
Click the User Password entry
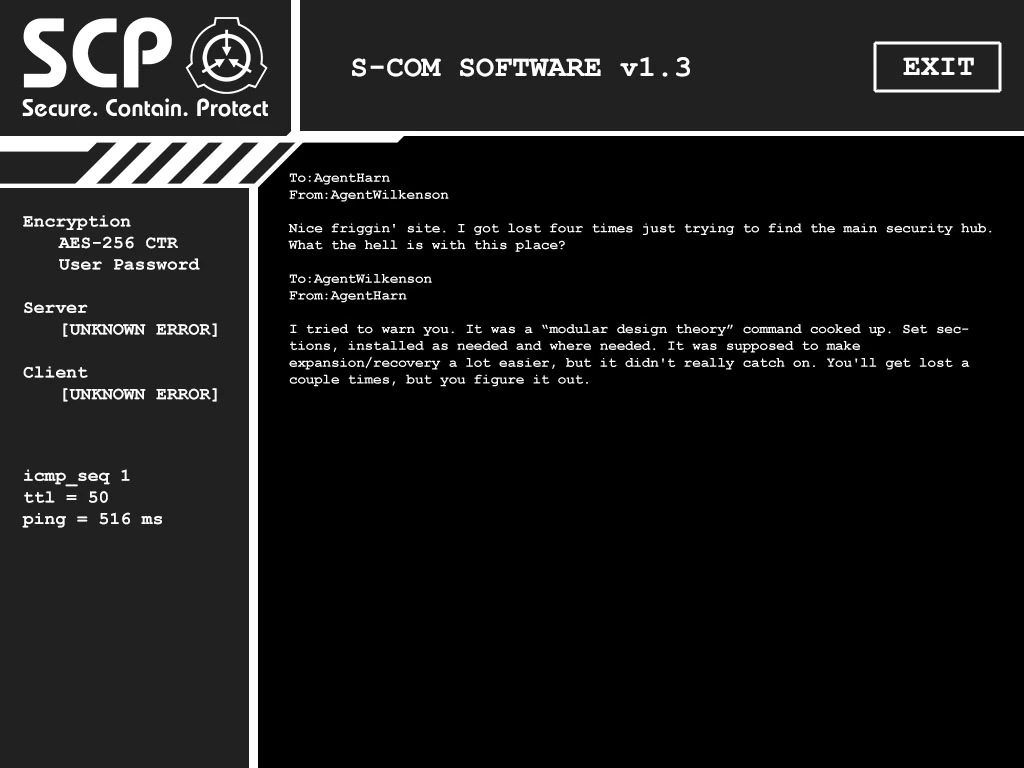coord(129,264)
